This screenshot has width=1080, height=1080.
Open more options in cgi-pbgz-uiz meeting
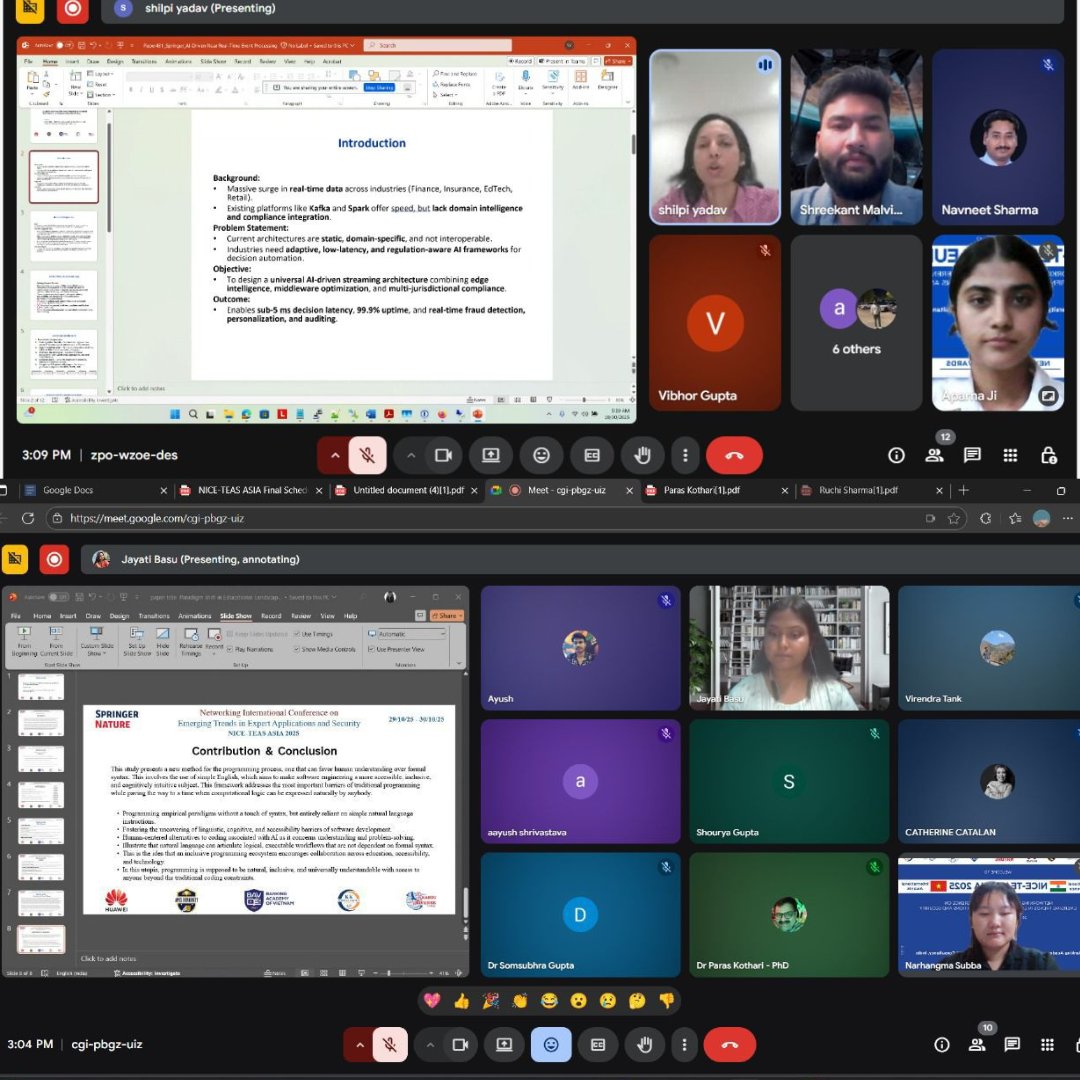(684, 1045)
